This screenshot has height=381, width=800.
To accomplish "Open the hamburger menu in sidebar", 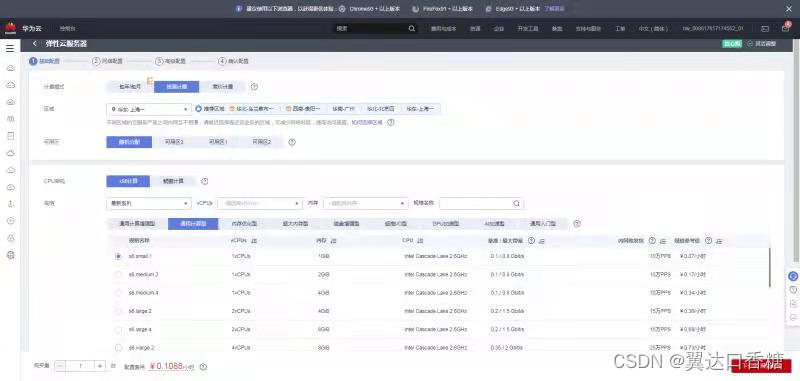I will [x=10, y=49].
